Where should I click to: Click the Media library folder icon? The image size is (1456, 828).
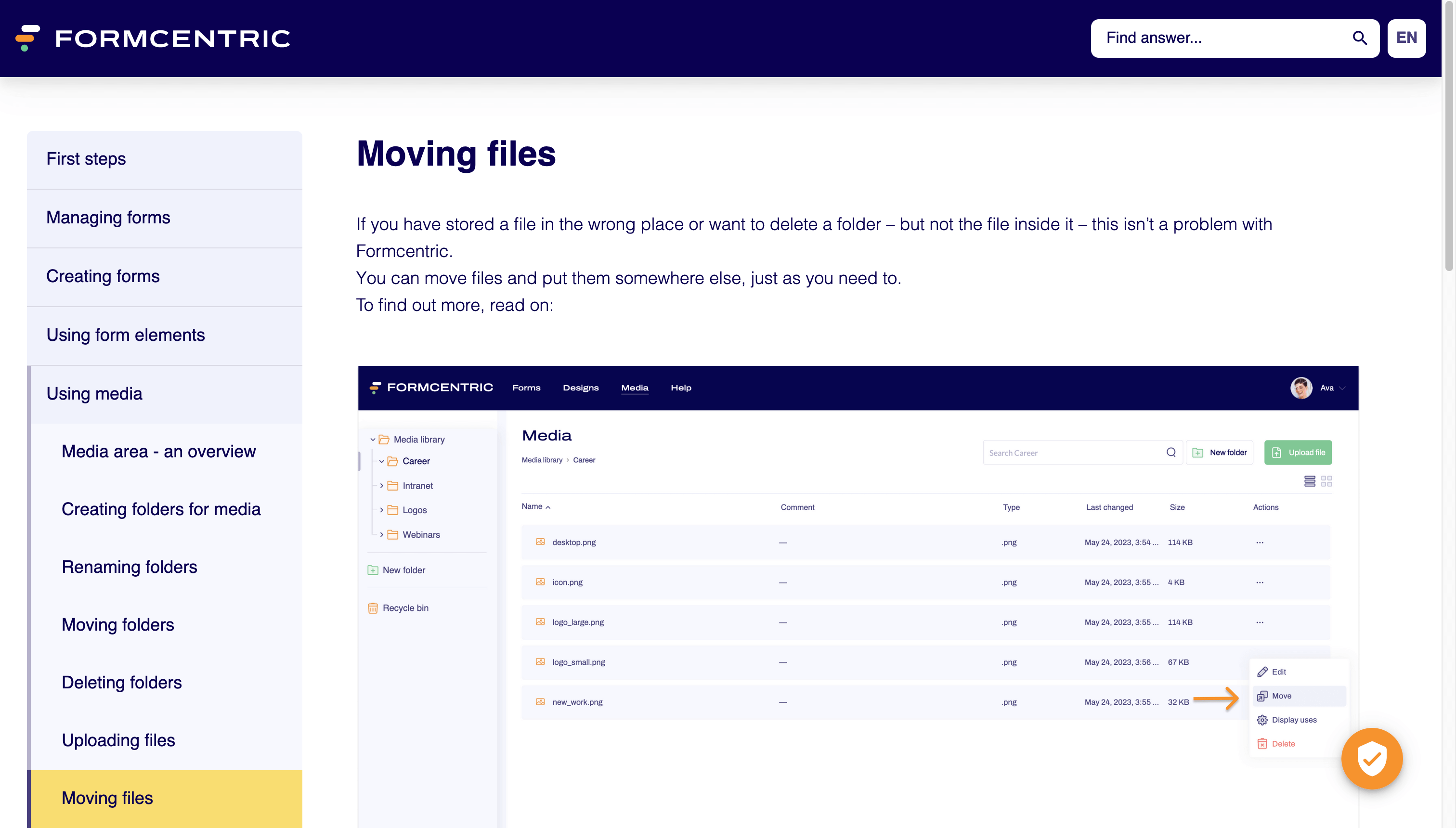[384, 440]
